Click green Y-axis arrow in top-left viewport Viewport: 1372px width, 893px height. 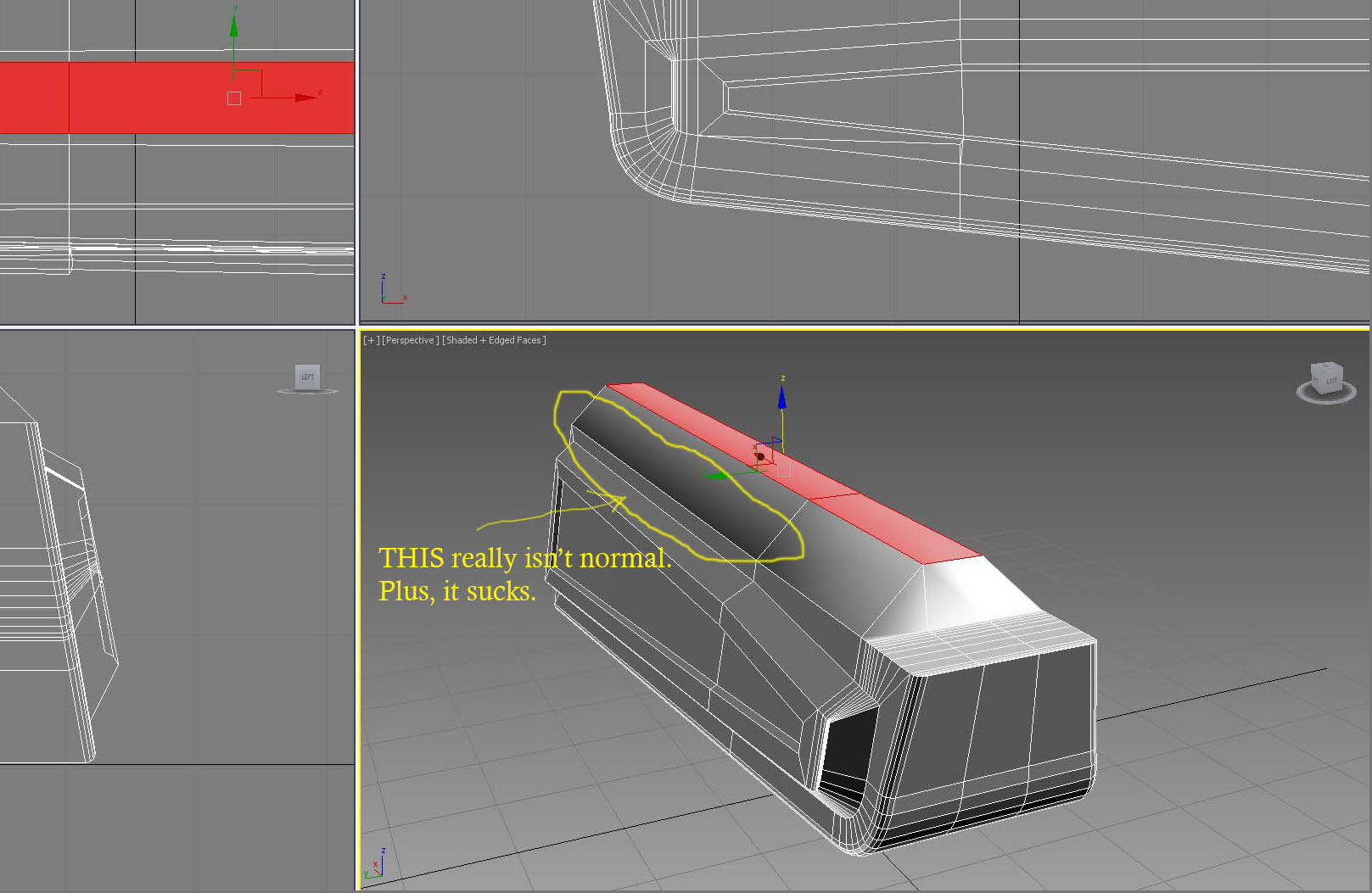233,24
